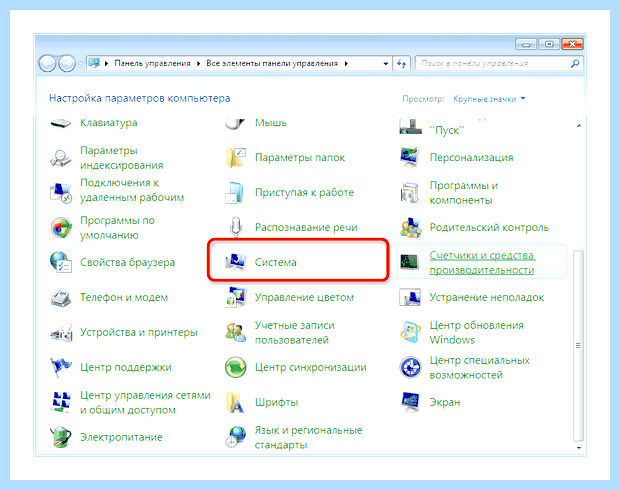Click the Электропитание battery icon
Image resolution: width=620 pixels, height=490 pixels.
click(x=60, y=437)
